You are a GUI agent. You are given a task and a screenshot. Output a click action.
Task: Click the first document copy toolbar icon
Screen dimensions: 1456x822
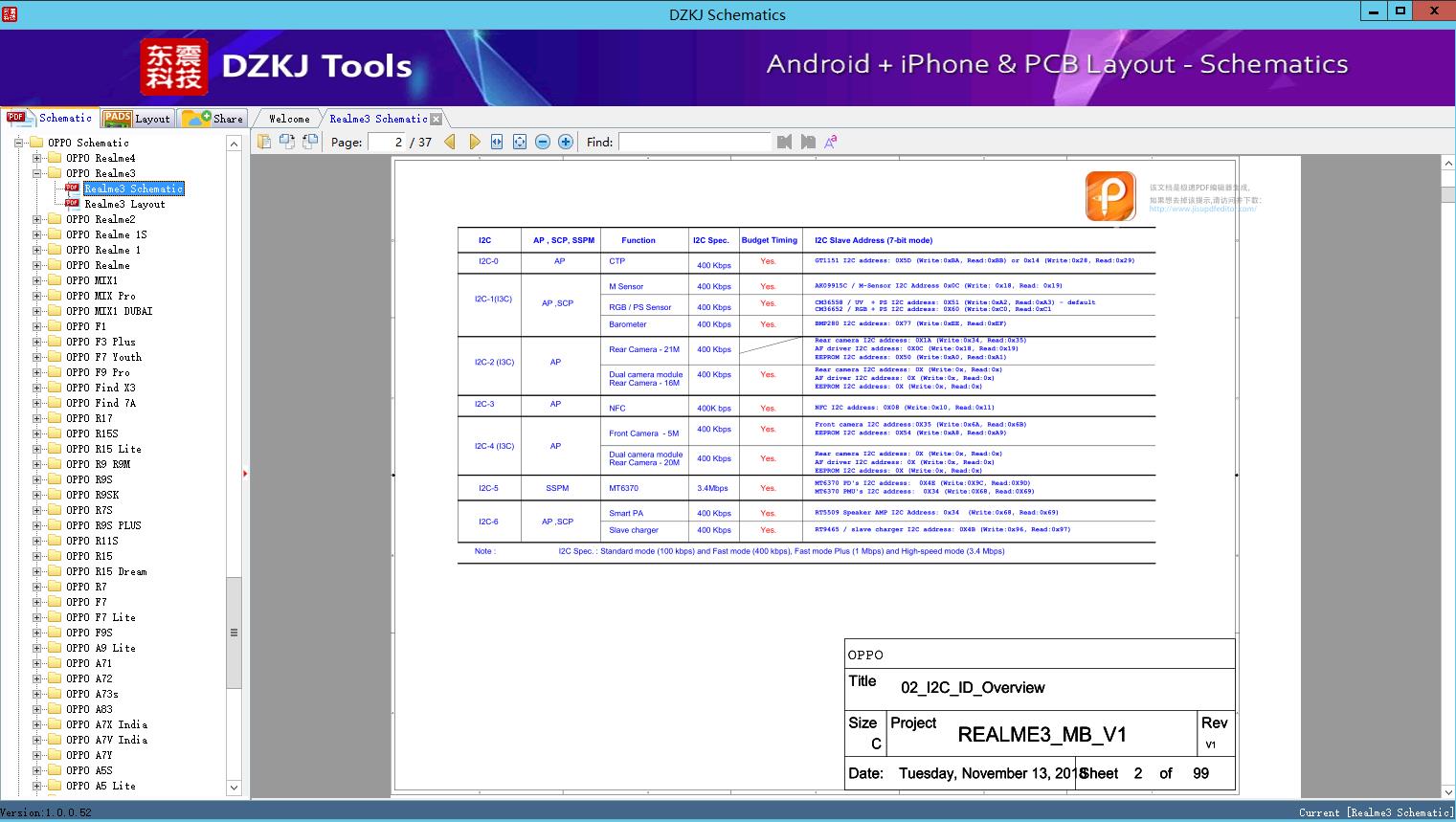click(263, 142)
